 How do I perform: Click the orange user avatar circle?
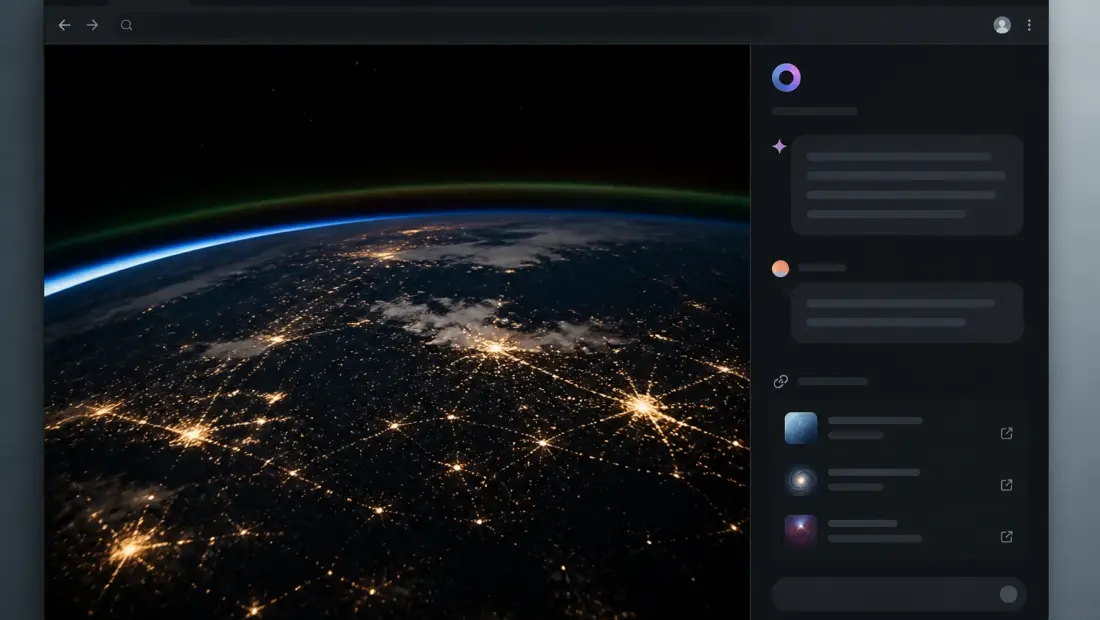[x=780, y=269]
